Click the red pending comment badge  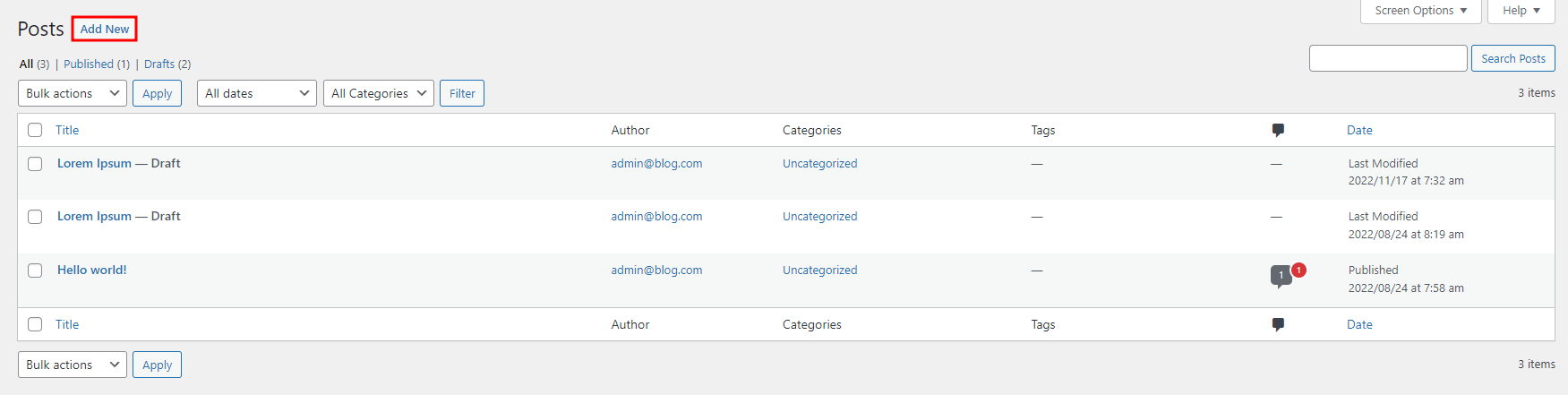click(1298, 270)
